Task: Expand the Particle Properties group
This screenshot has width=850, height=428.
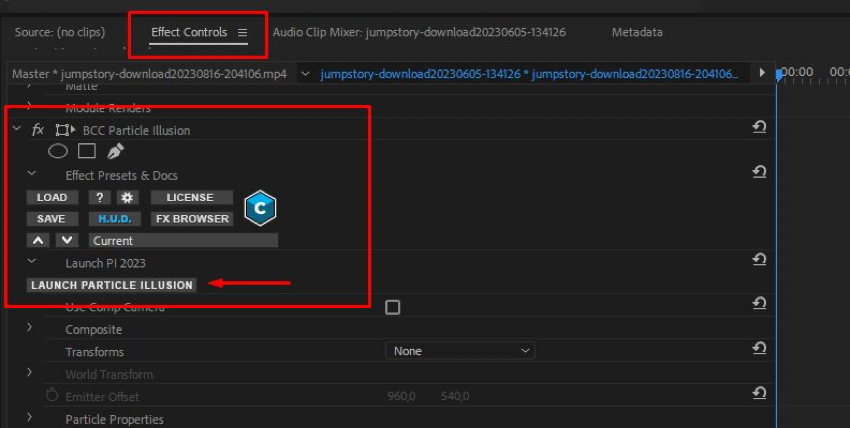Action: click(29, 418)
